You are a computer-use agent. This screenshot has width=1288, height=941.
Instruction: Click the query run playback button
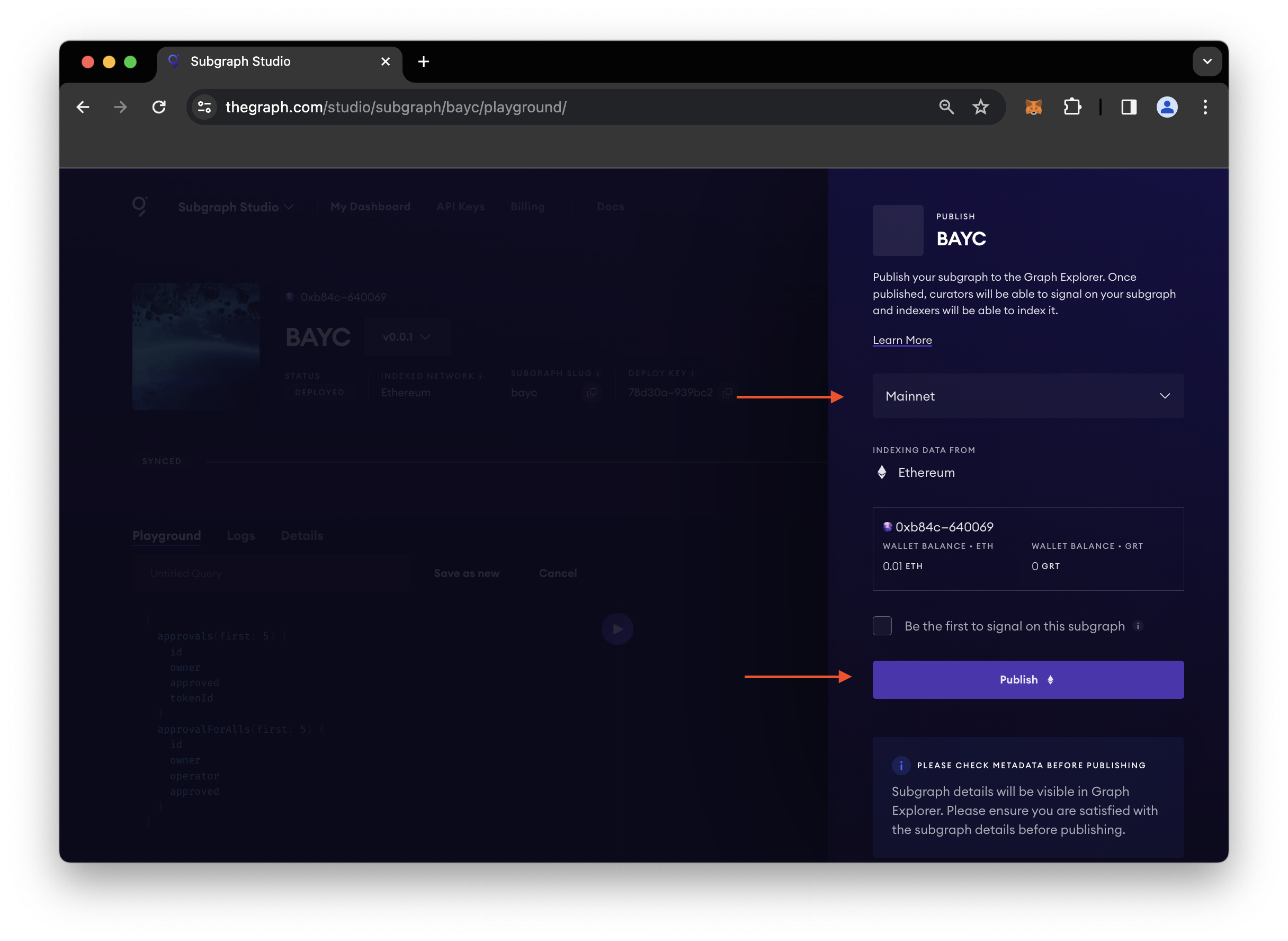(618, 629)
